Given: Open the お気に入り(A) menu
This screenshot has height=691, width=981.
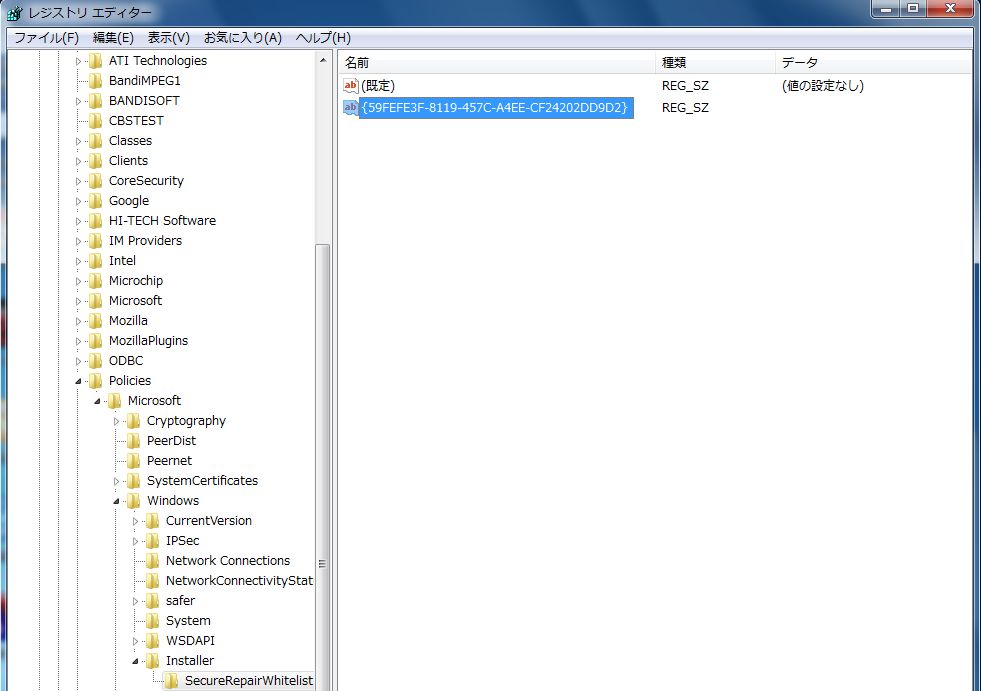Looking at the screenshot, I should pyautogui.click(x=243, y=38).
